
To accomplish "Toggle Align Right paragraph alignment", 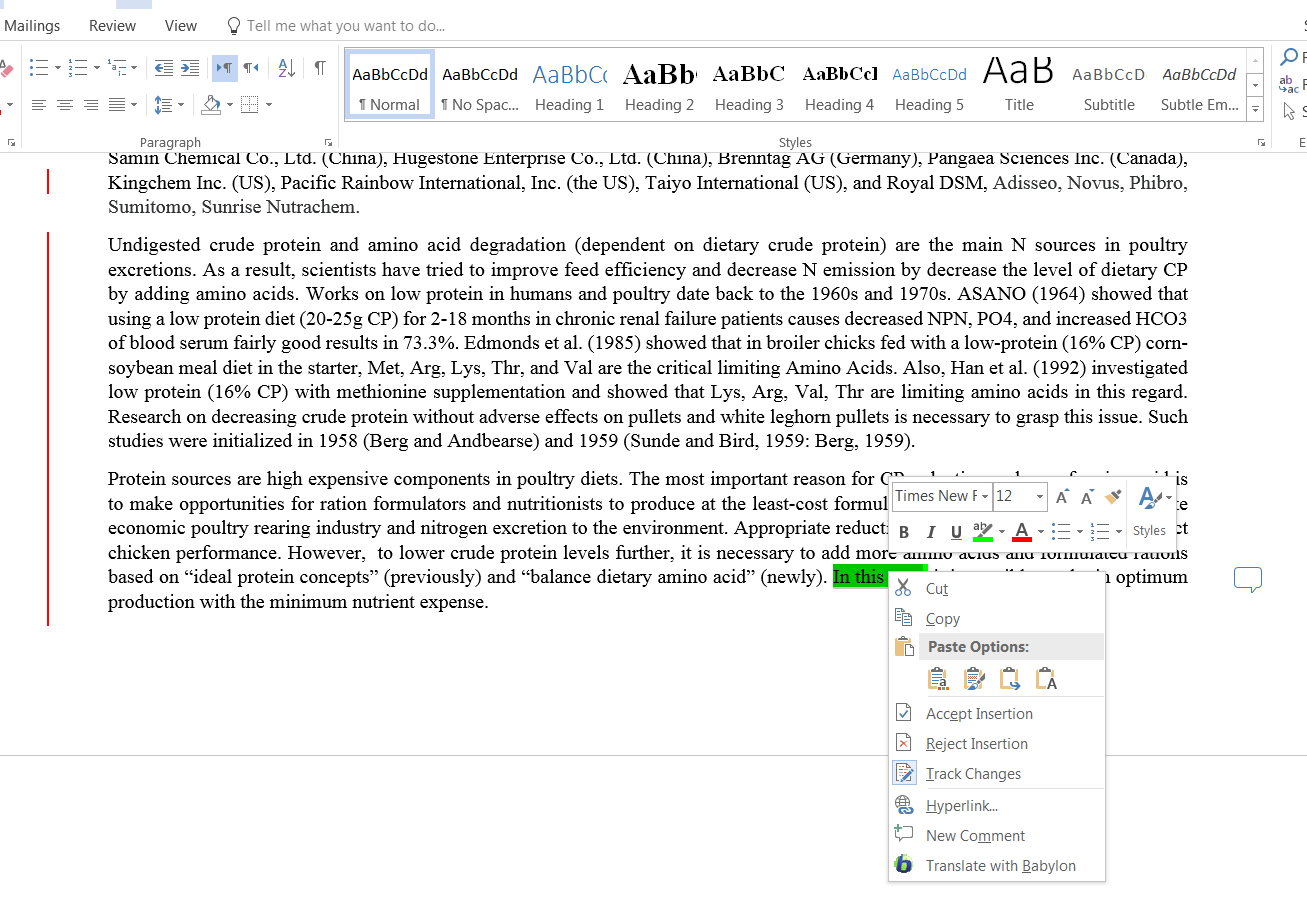I will coord(91,105).
